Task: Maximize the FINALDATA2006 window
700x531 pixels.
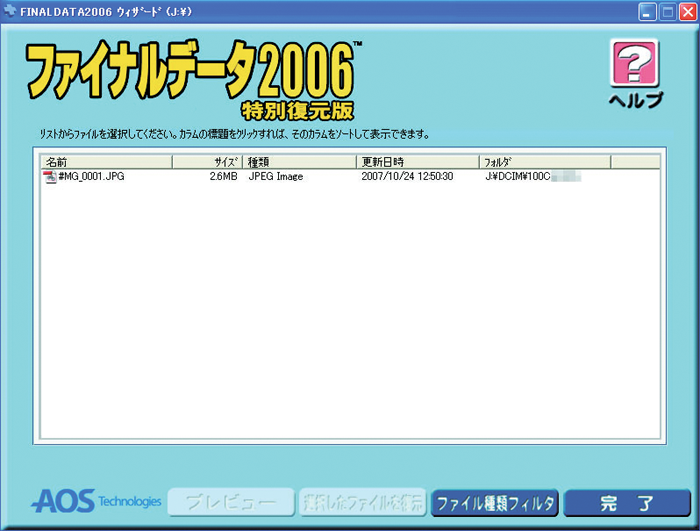Action: click(668, 12)
